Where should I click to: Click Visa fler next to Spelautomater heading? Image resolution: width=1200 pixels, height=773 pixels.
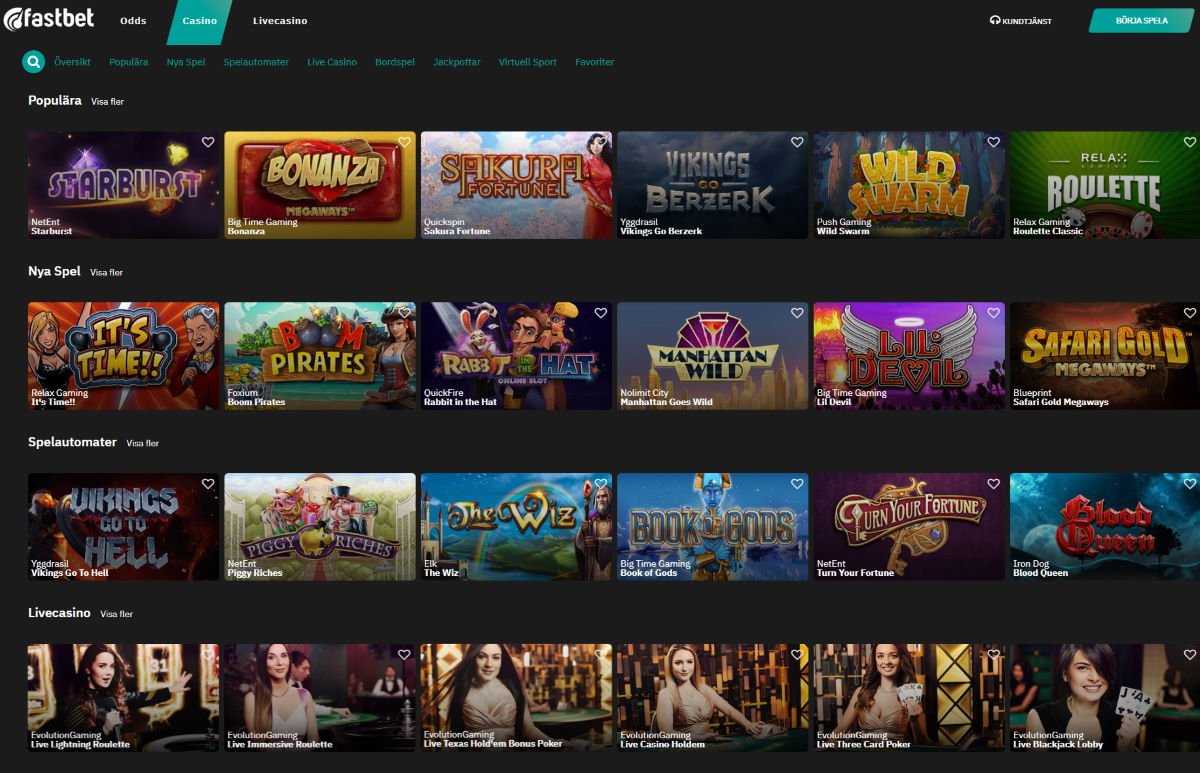[x=142, y=443]
